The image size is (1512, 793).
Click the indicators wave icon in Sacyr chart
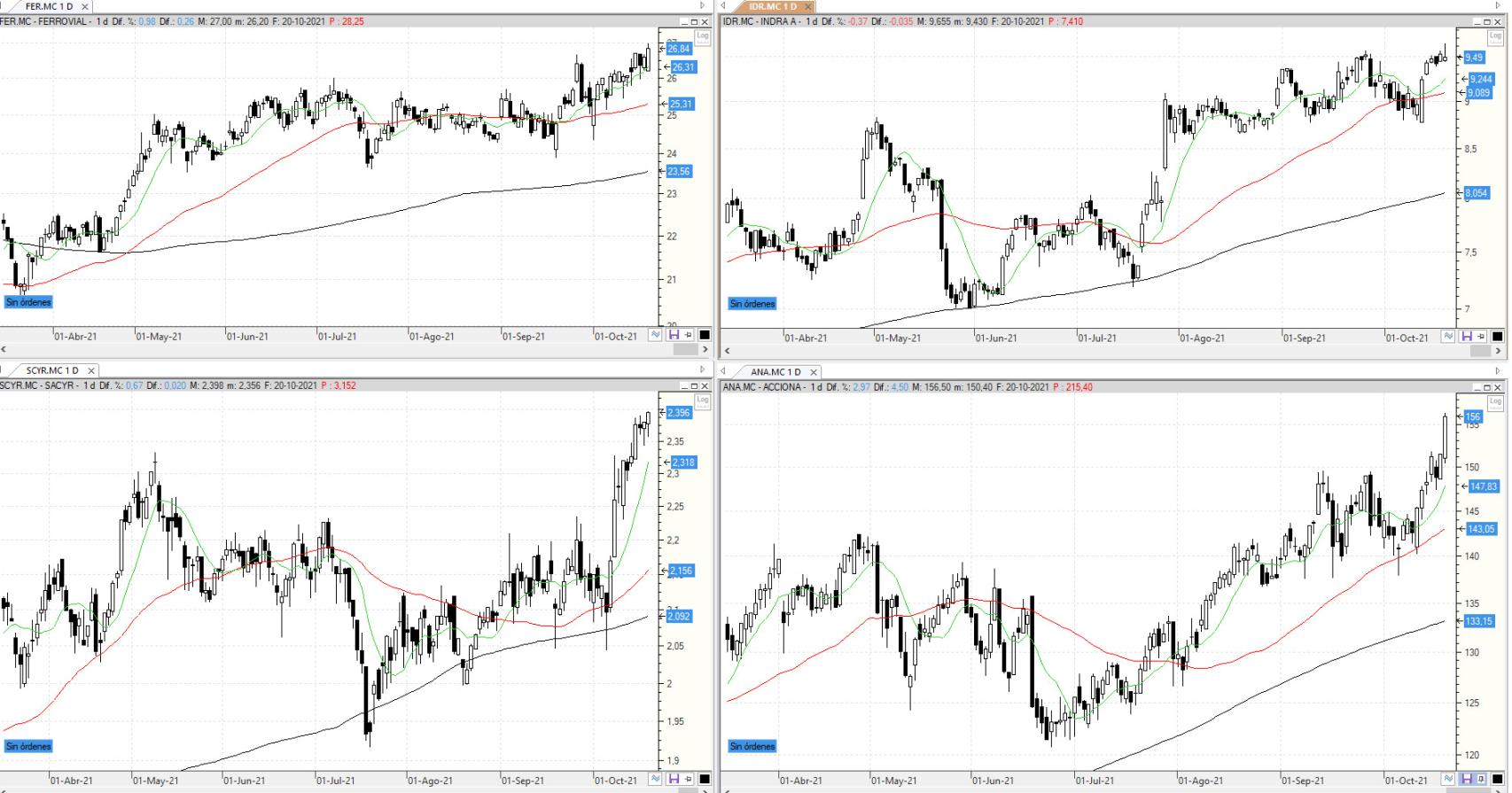656,780
